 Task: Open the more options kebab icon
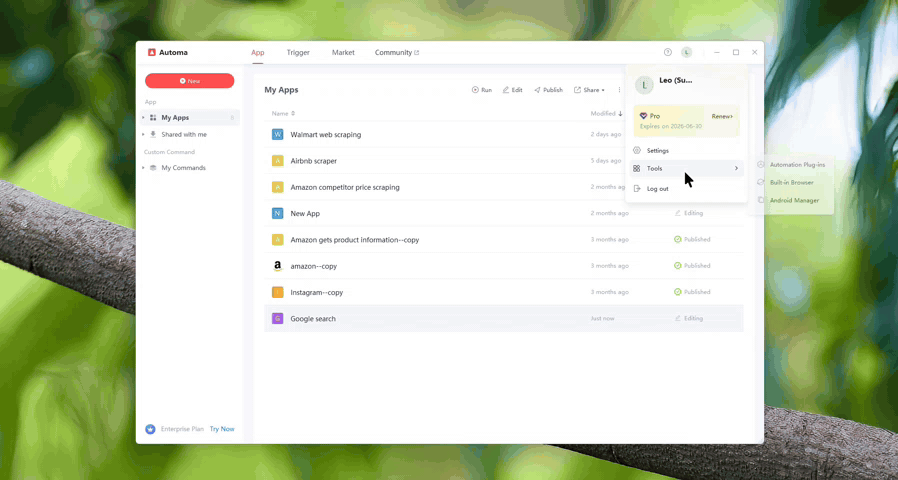(x=619, y=90)
